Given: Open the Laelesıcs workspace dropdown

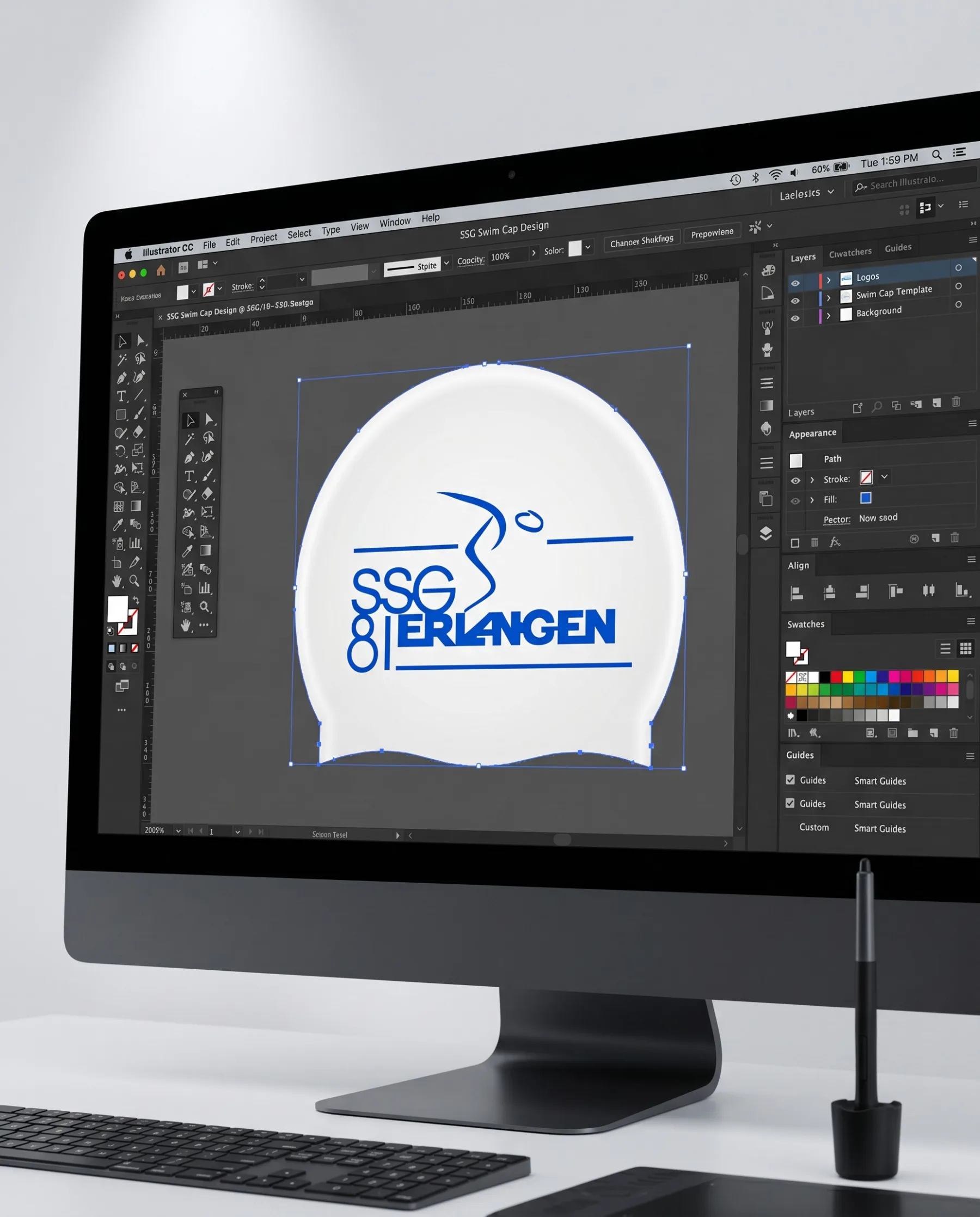Looking at the screenshot, I should tap(806, 194).
